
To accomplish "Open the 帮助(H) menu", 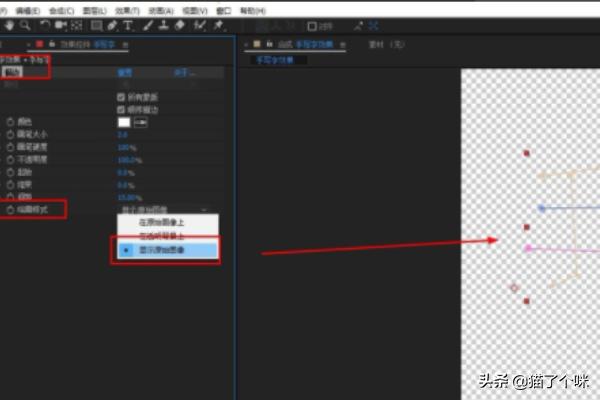I will (x=253, y=11).
